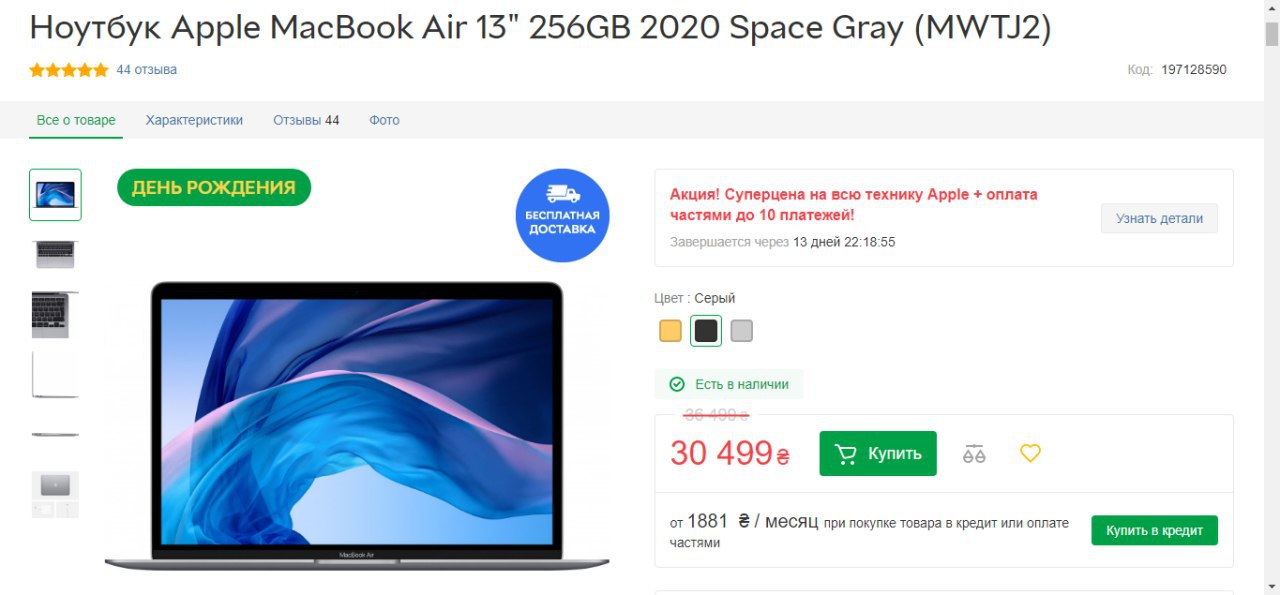This screenshot has width=1280, height=595.
Task: Select the second laptop top-view thumbnail
Action: point(55,255)
